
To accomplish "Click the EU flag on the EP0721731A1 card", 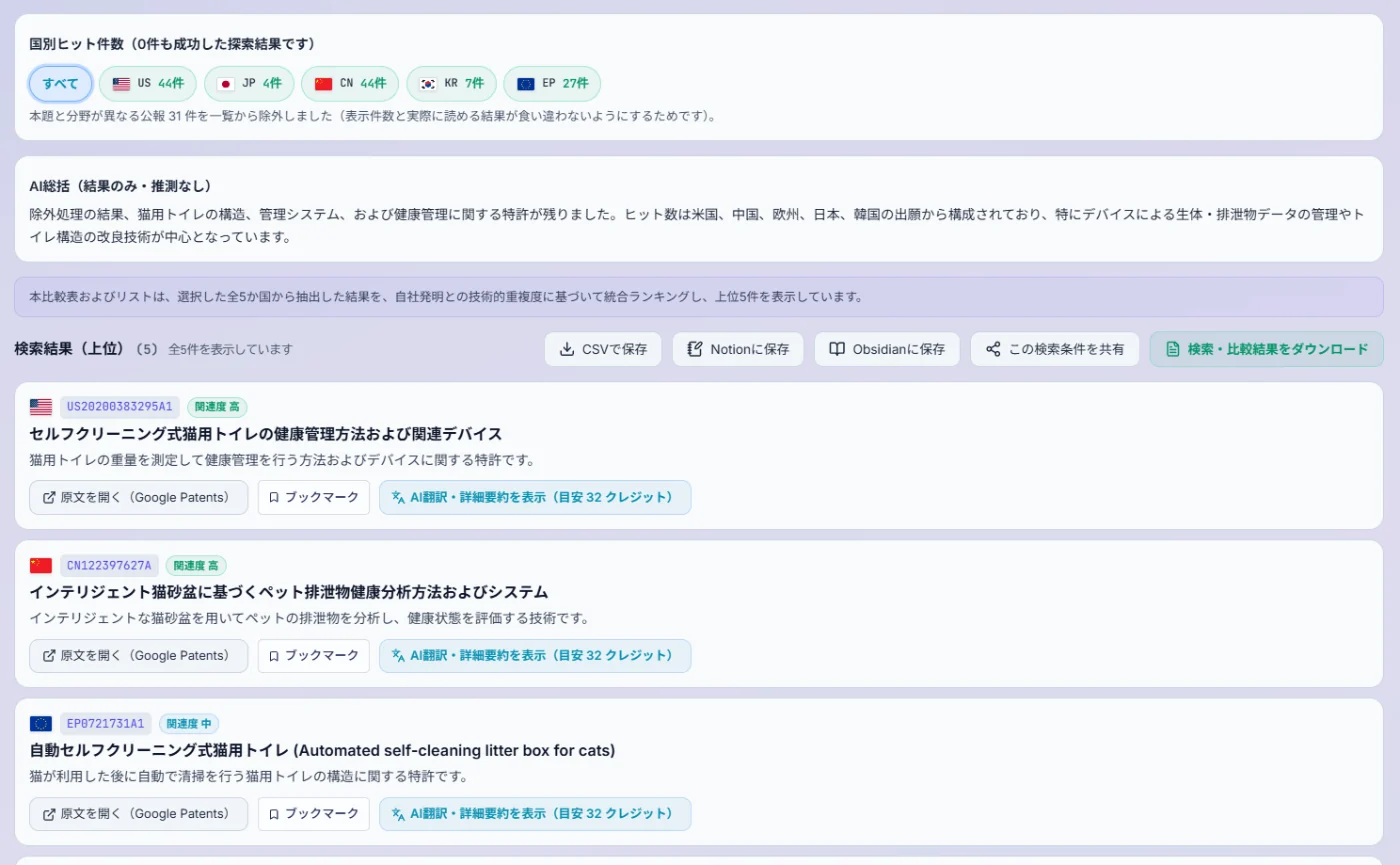I will tap(41, 723).
